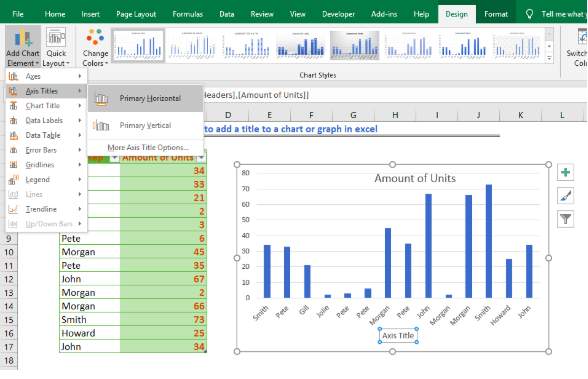Open the Change Colors dropdown

click(x=95, y=47)
